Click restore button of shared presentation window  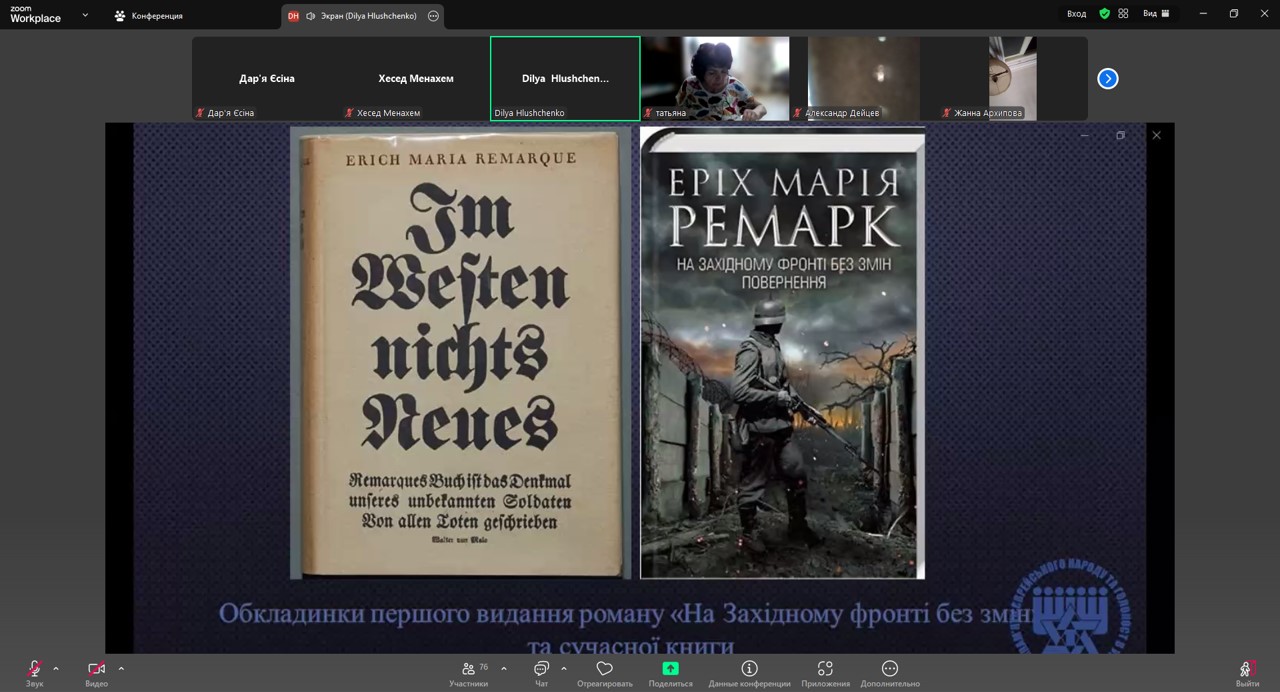1120,135
